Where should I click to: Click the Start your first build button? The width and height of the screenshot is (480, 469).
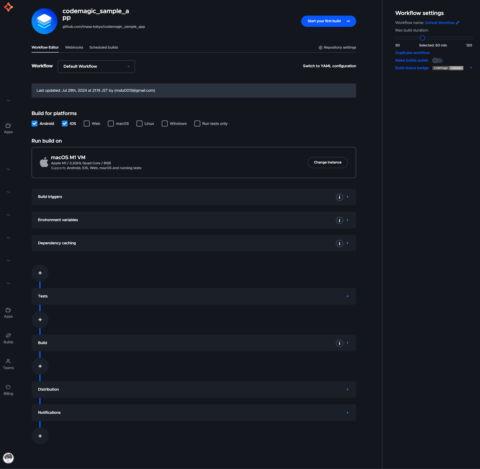pos(328,21)
